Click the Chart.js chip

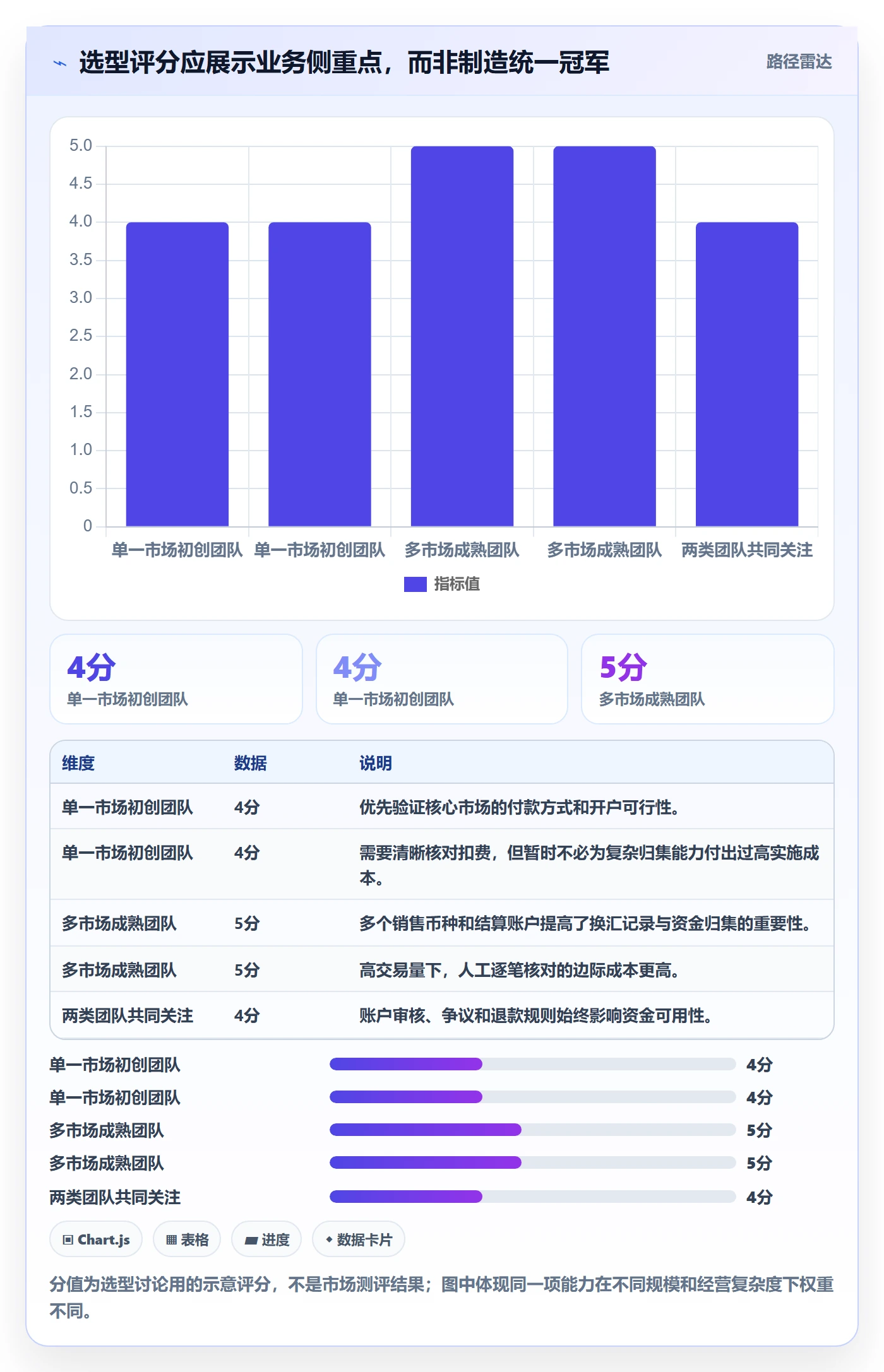[x=96, y=1239]
